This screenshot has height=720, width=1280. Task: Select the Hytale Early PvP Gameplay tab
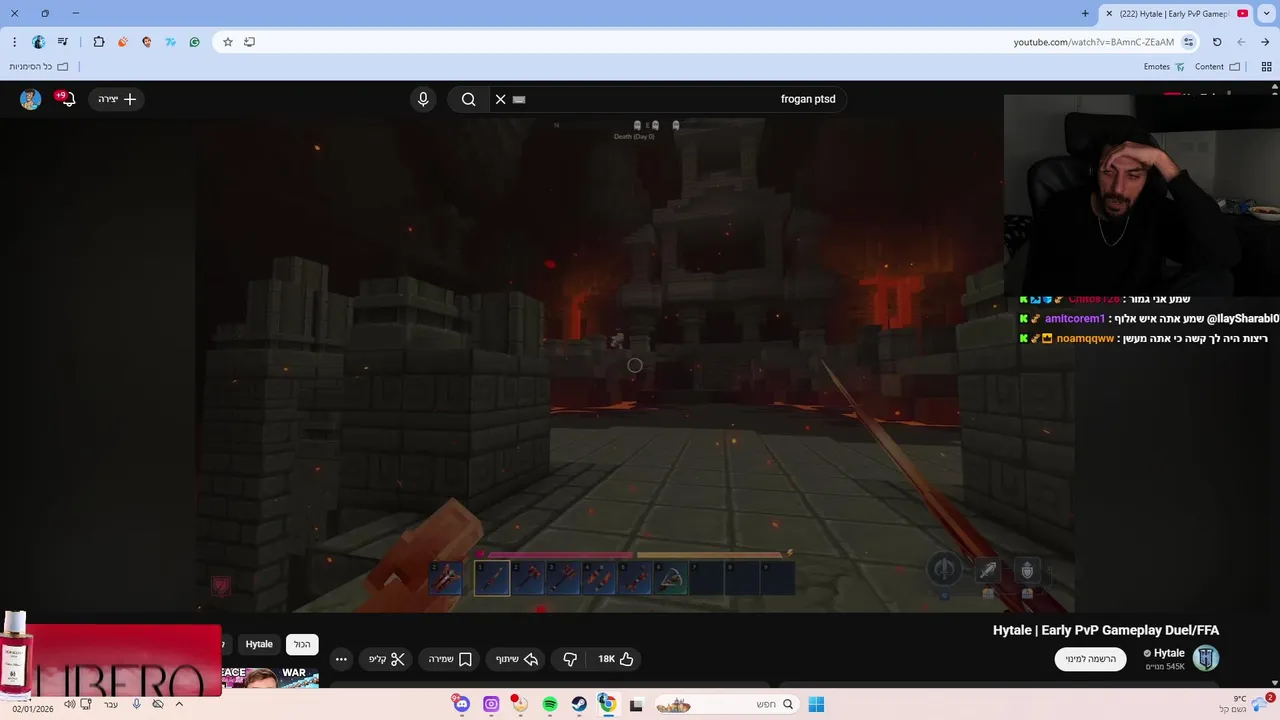[x=1176, y=14]
